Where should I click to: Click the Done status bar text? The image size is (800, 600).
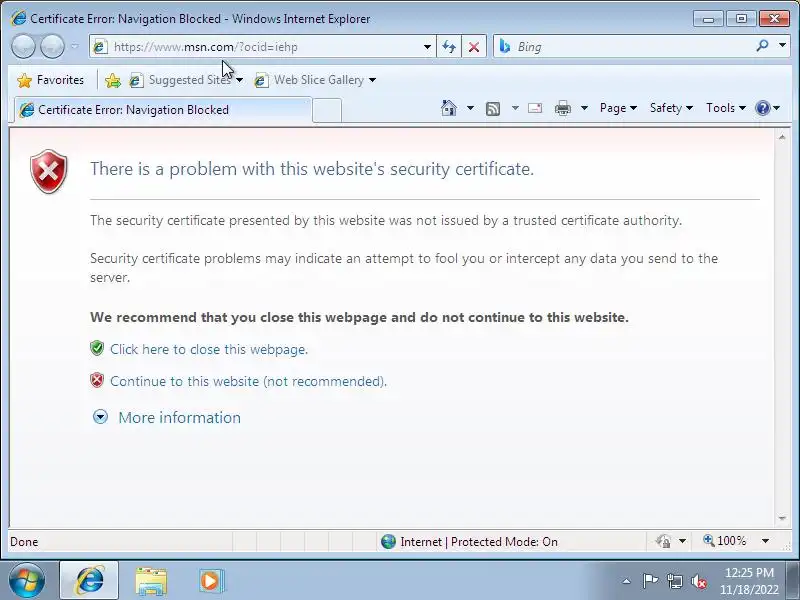[24, 542]
